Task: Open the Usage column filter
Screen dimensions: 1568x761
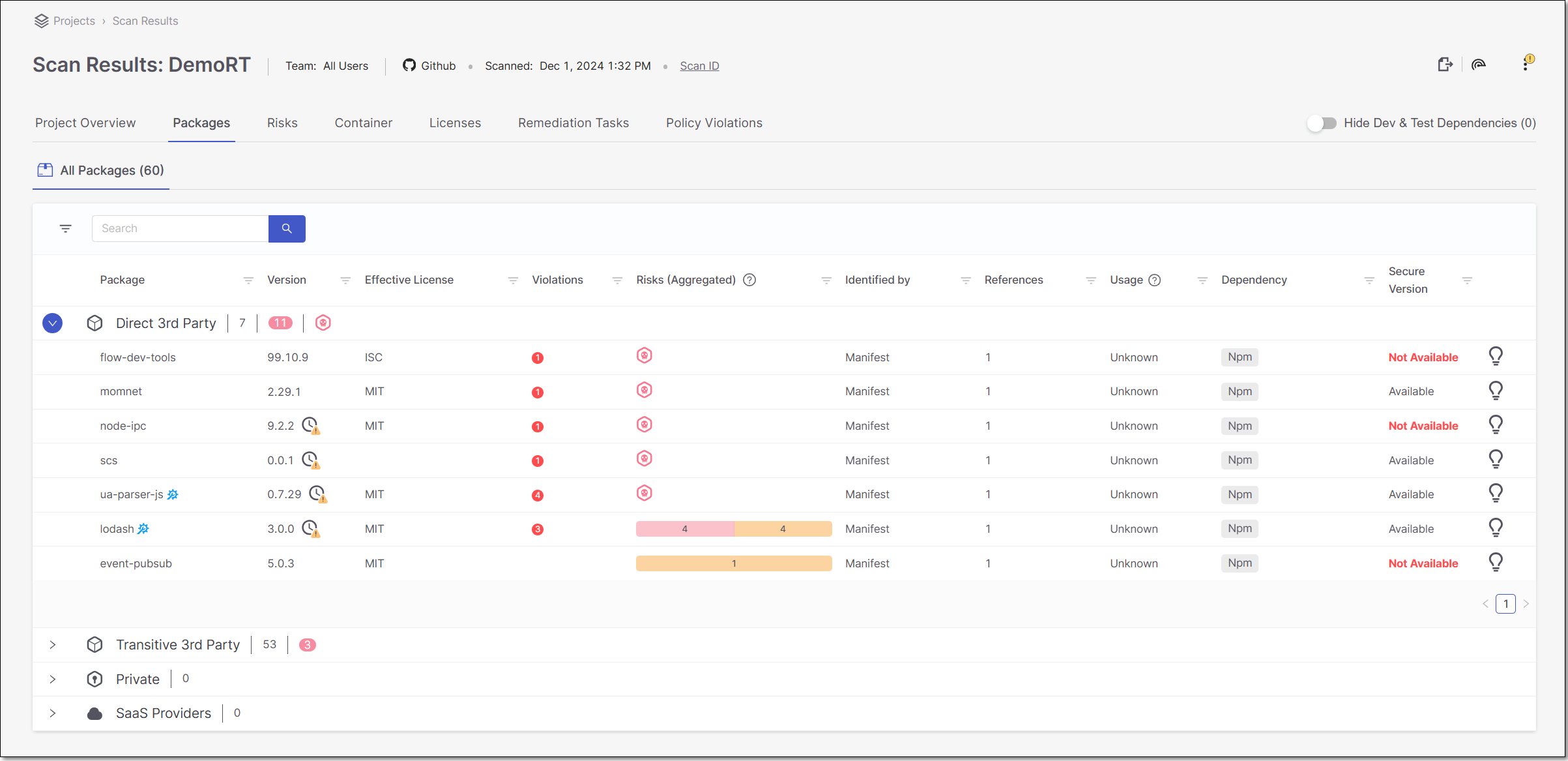Action: coord(1202,280)
